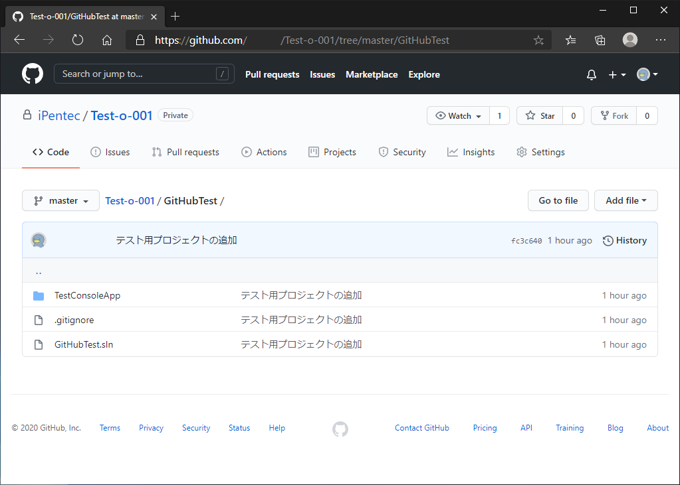Open the Test-o-001 repository title link

(121, 116)
